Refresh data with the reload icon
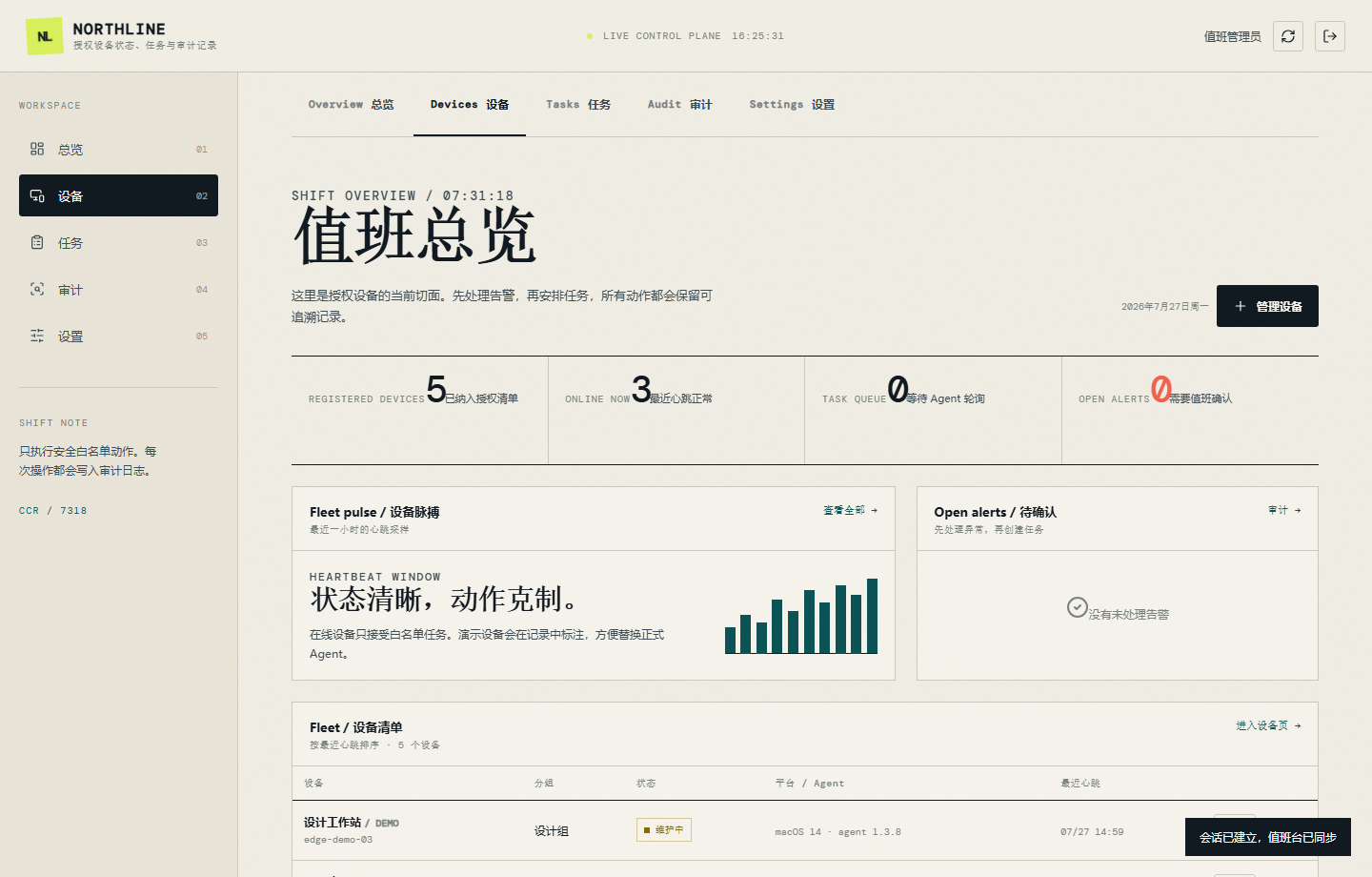Screen dimensions: 1372x877 click(x=1288, y=36)
